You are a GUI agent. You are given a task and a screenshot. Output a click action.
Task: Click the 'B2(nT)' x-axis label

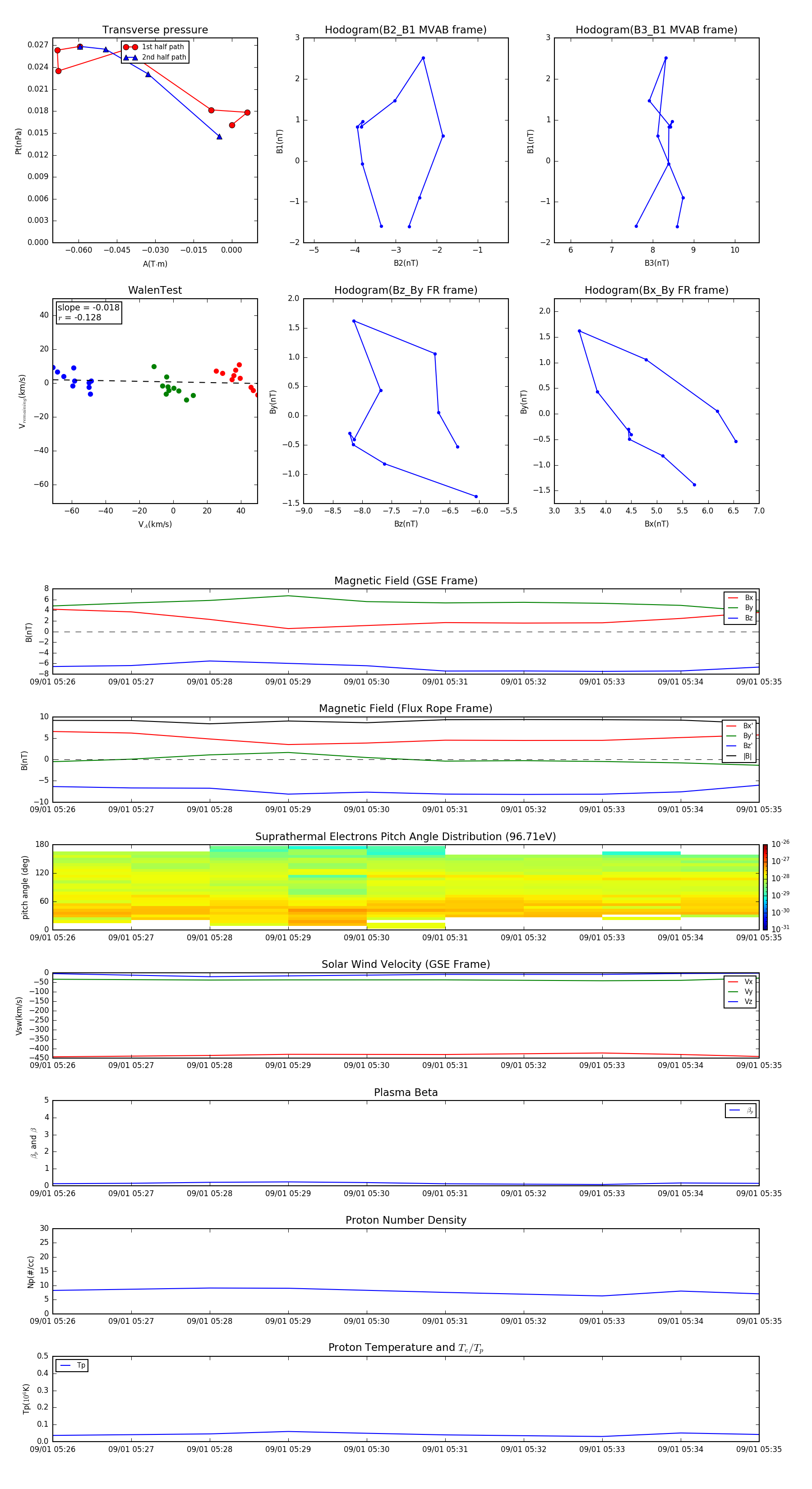tap(406, 263)
